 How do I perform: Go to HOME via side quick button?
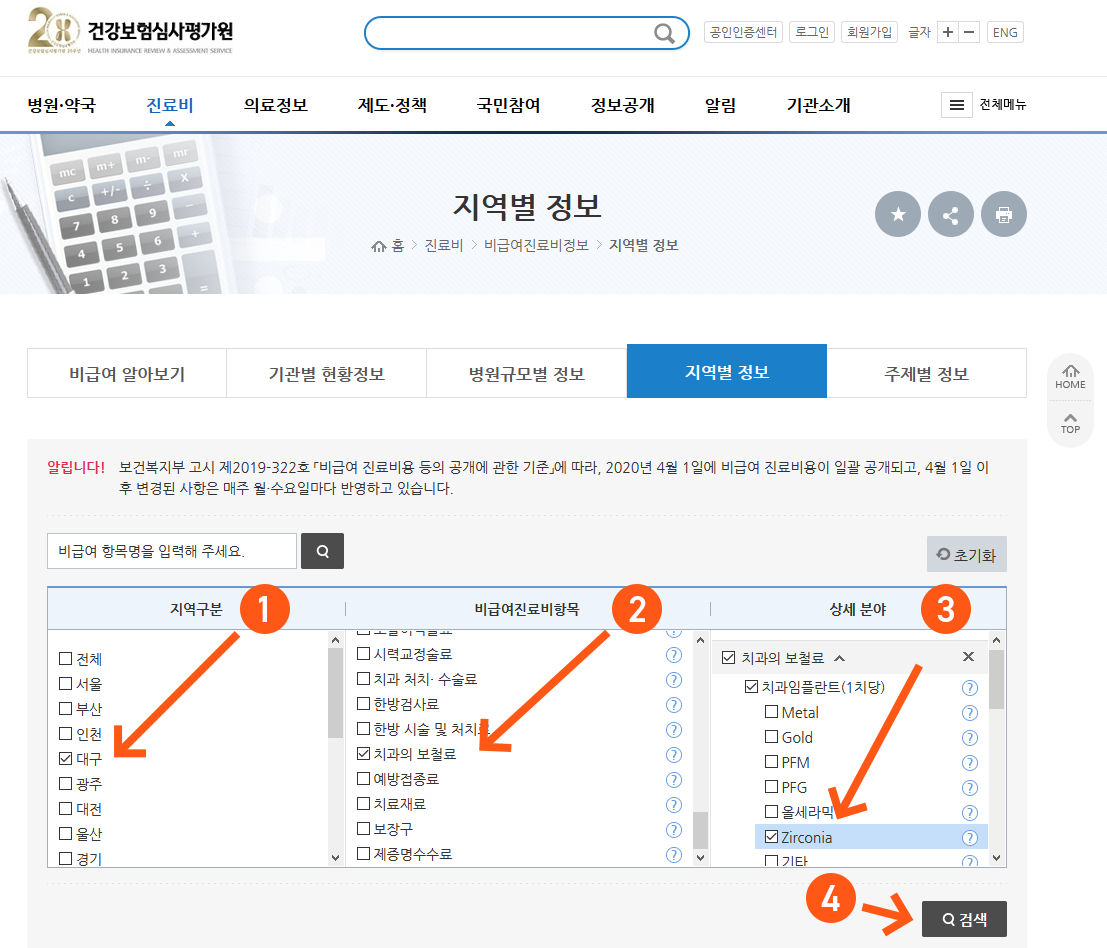(x=1070, y=378)
